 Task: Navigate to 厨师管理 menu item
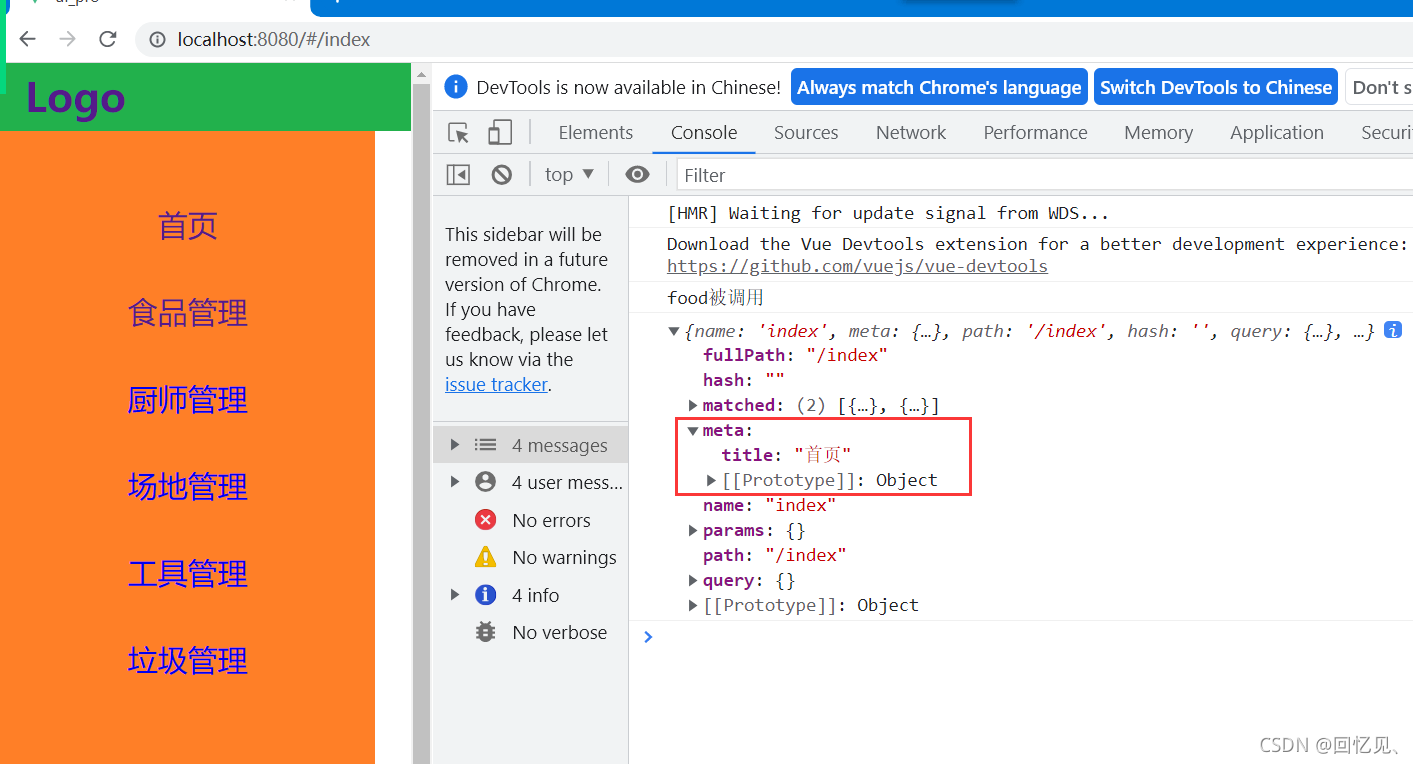[x=187, y=400]
